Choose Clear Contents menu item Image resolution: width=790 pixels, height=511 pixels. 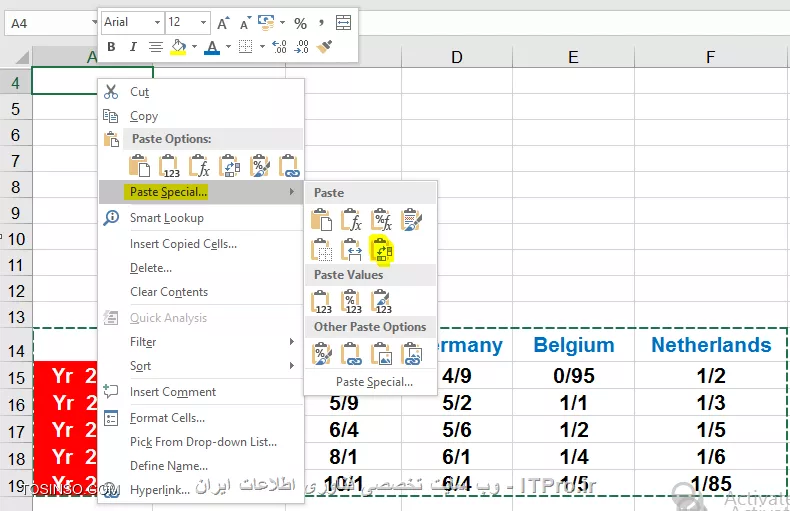(201, 292)
